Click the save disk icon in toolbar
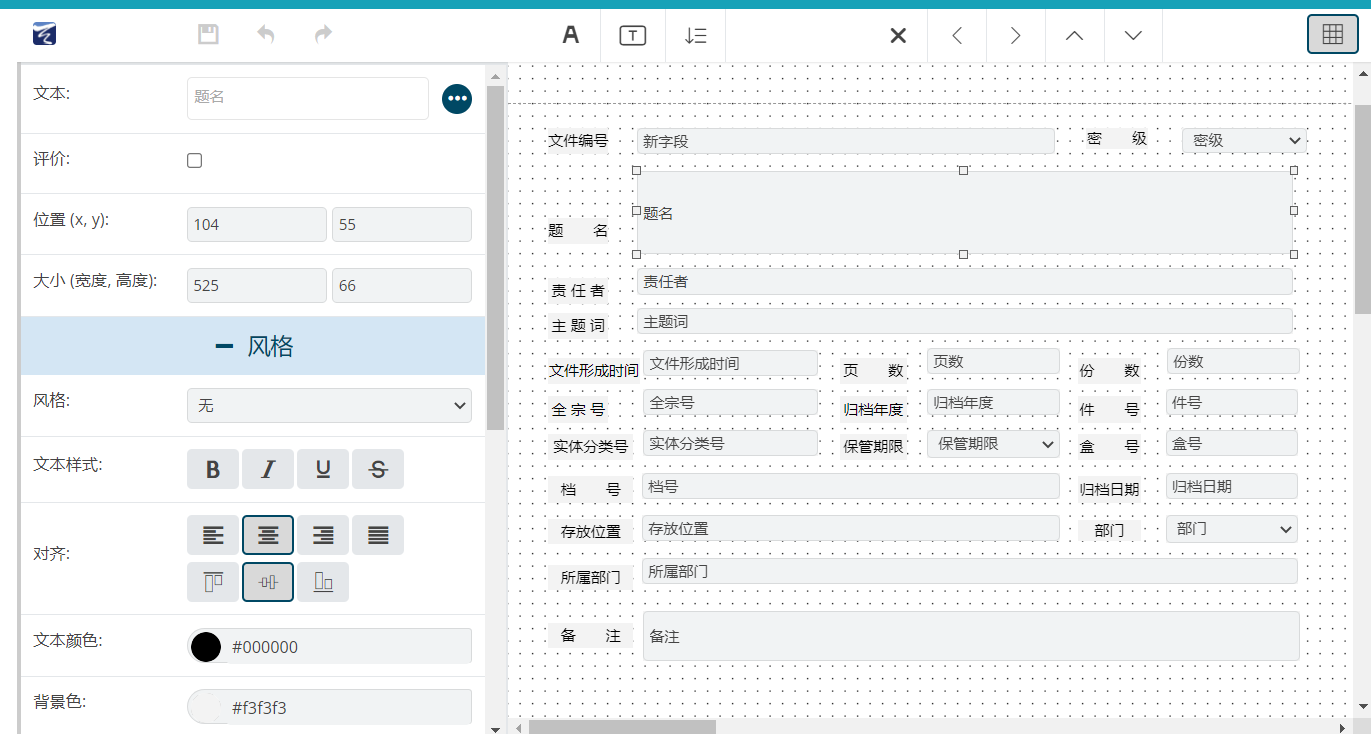 [x=208, y=35]
